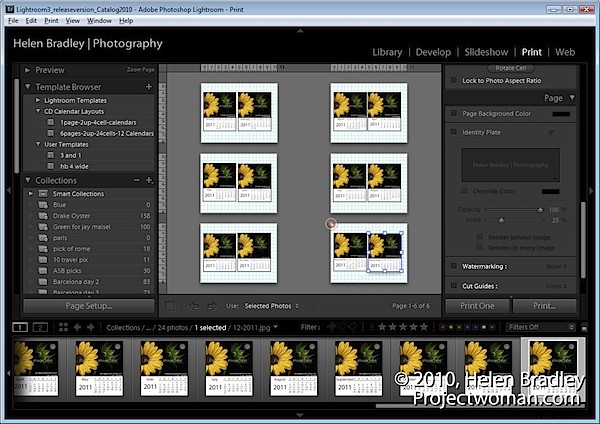The height and width of the screenshot is (424, 600).
Task: Show first page square icon in toolbar
Action: 170,306
